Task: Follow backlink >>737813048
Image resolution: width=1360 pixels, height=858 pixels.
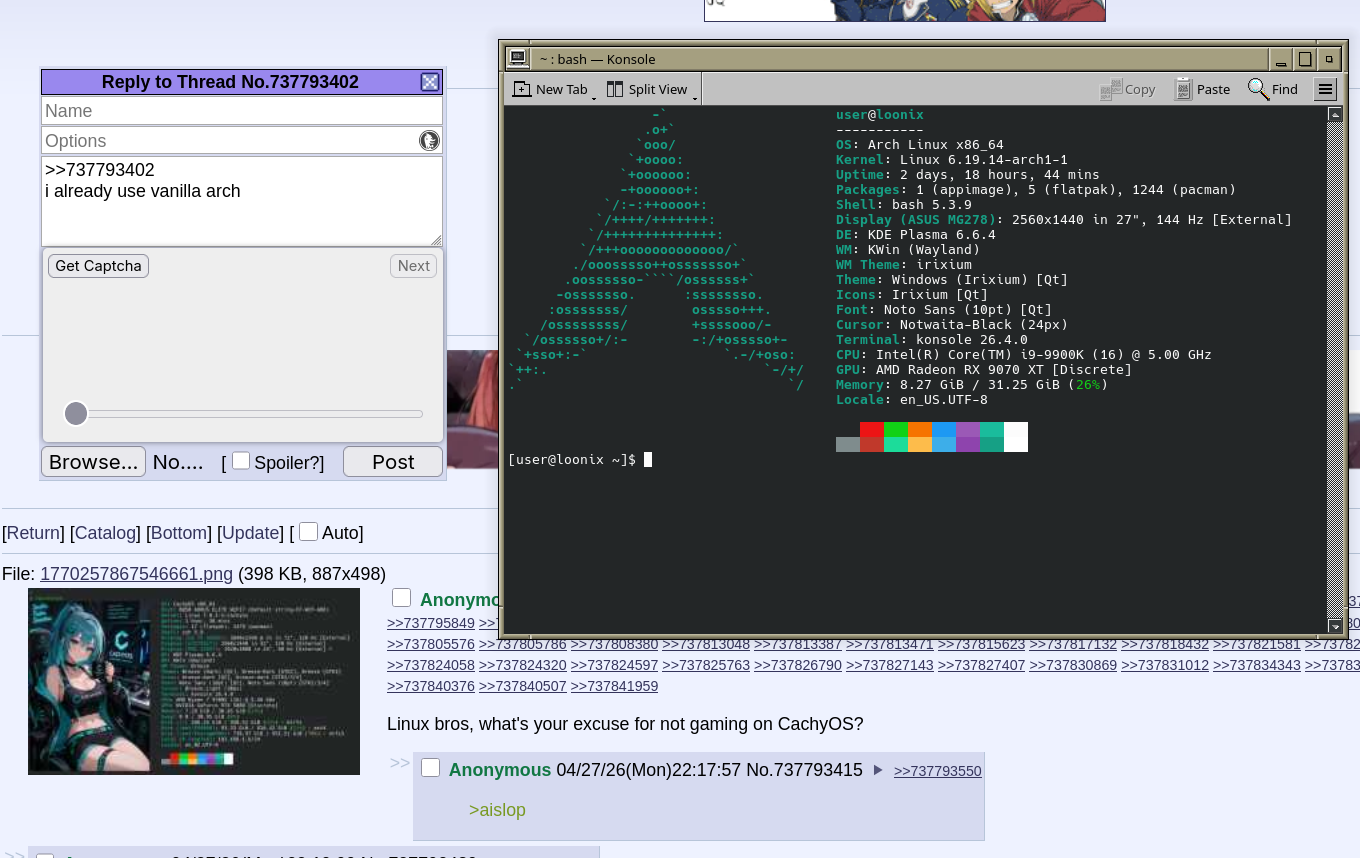Action: 706,644
